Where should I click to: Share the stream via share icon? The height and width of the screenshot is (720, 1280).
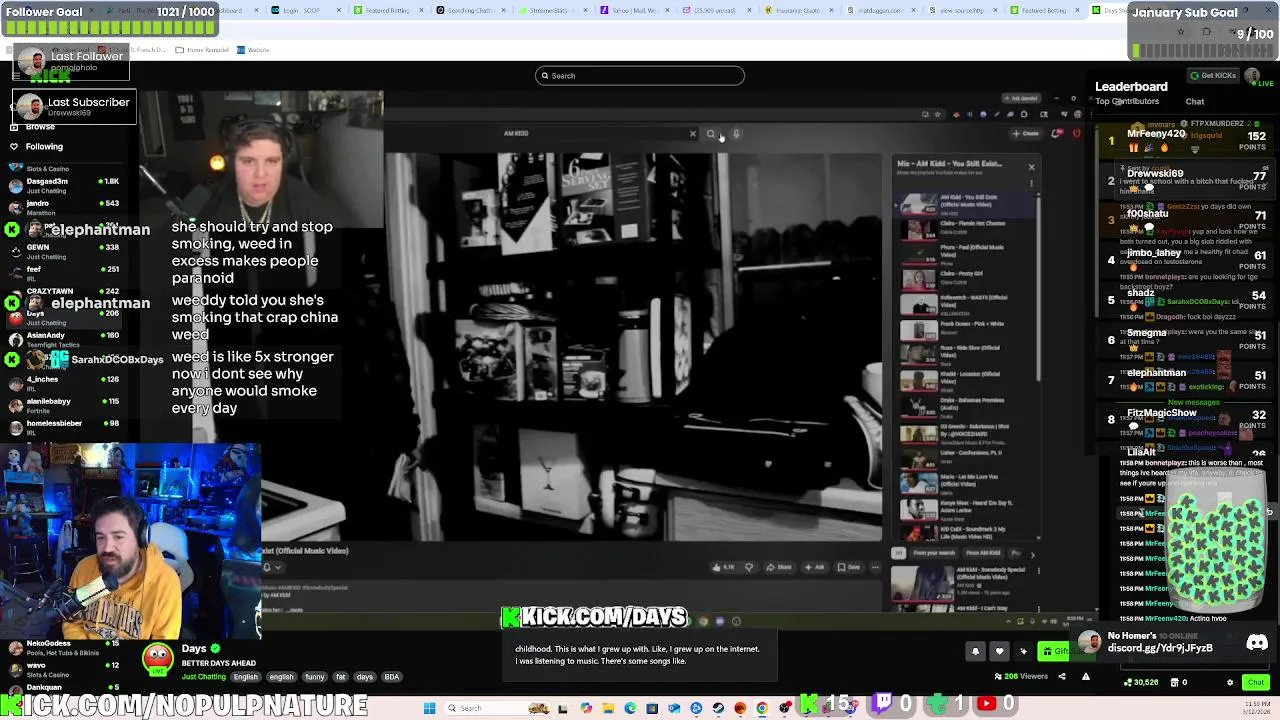coord(1062,677)
